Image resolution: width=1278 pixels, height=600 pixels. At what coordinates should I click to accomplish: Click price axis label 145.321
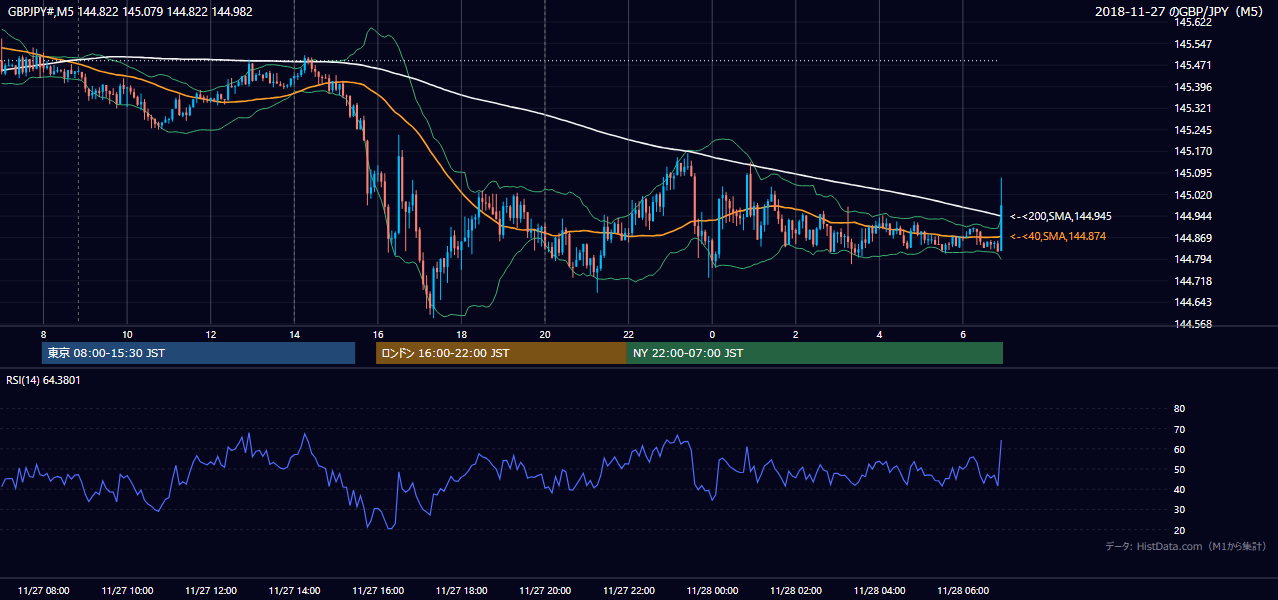[1192, 108]
